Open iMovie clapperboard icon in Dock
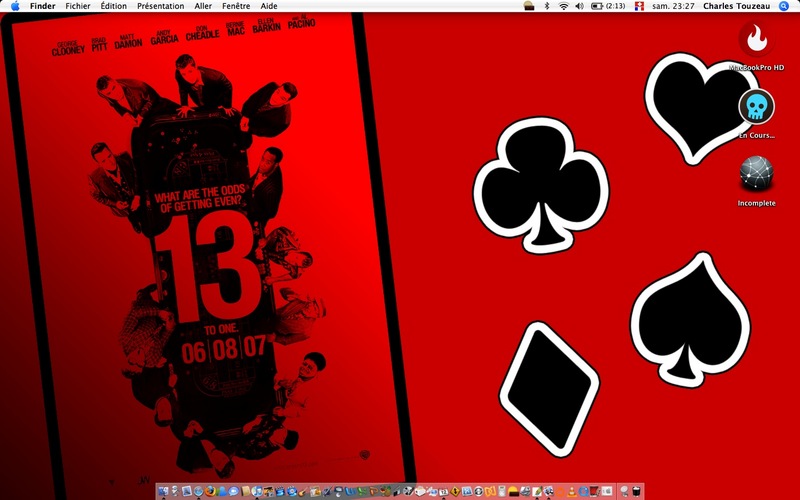This screenshot has width=800, height=500. coord(280,491)
